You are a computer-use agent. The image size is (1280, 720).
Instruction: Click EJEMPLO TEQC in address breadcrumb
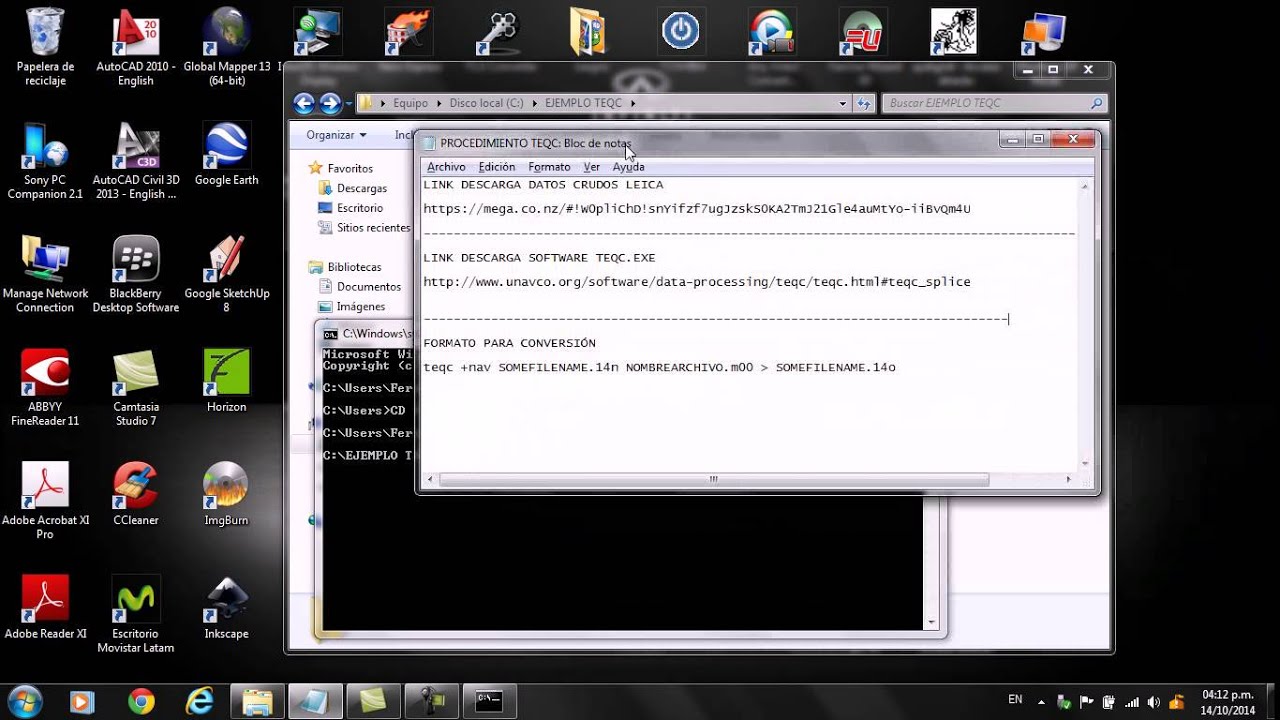583,103
